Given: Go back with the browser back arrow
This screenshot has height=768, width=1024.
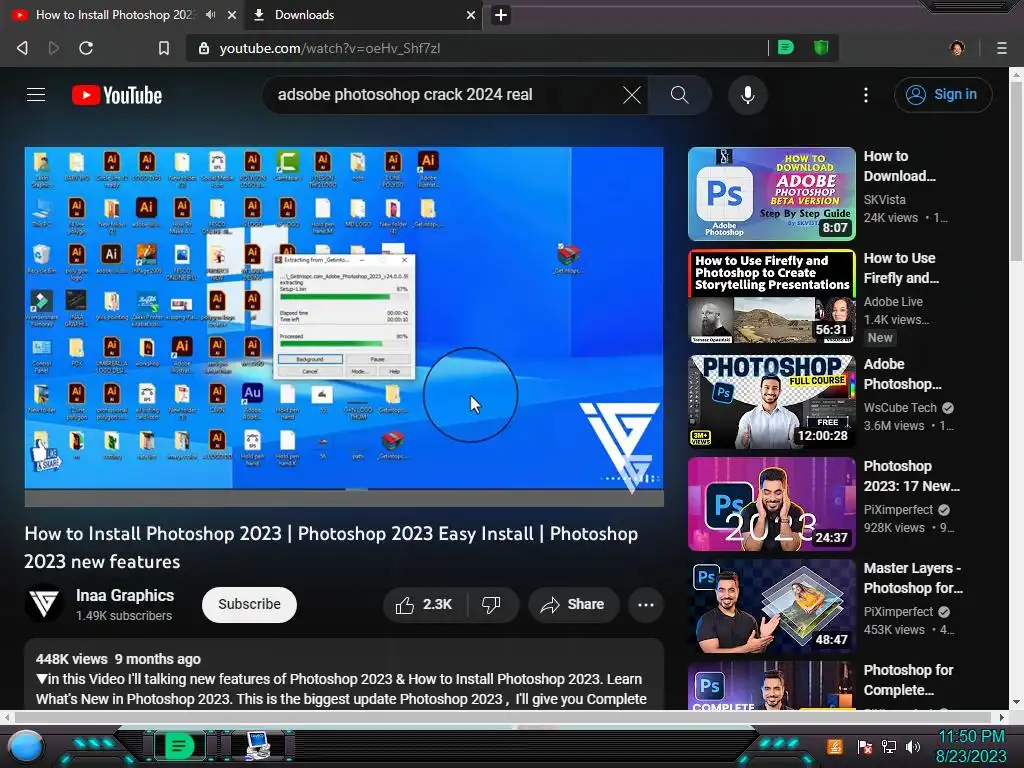Looking at the screenshot, I should click(x=22, y=48).
